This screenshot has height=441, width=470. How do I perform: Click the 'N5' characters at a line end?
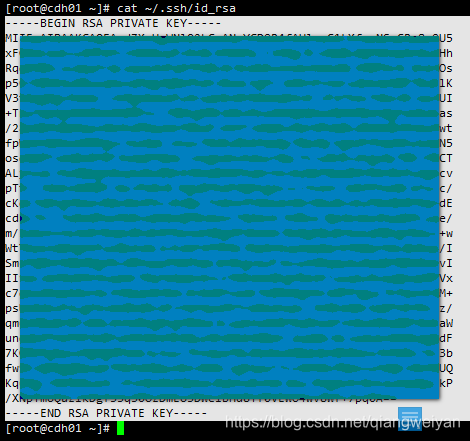coord(446,143)
